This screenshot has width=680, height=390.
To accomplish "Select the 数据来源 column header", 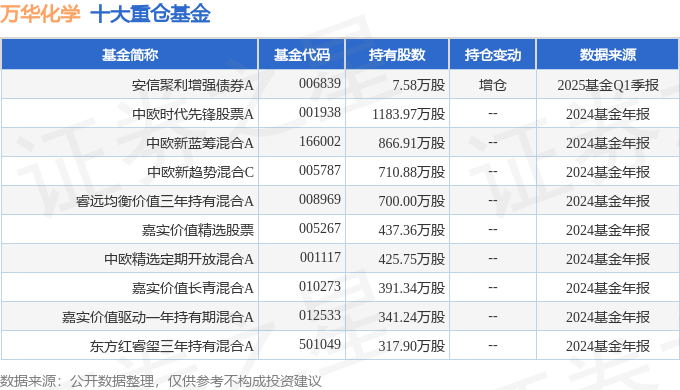I will 608,55.
